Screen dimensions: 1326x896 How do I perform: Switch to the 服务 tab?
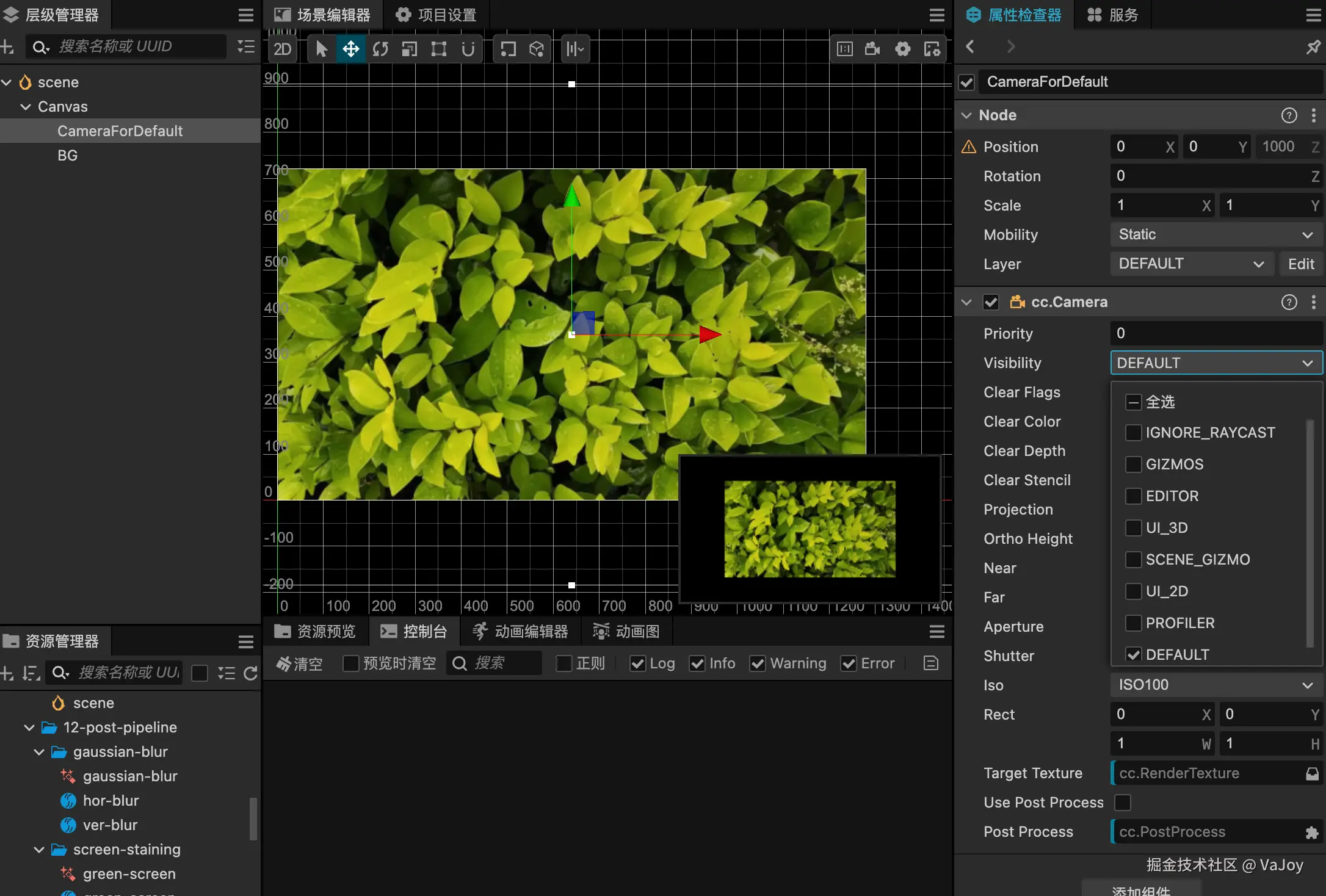tap(1112, 15)
